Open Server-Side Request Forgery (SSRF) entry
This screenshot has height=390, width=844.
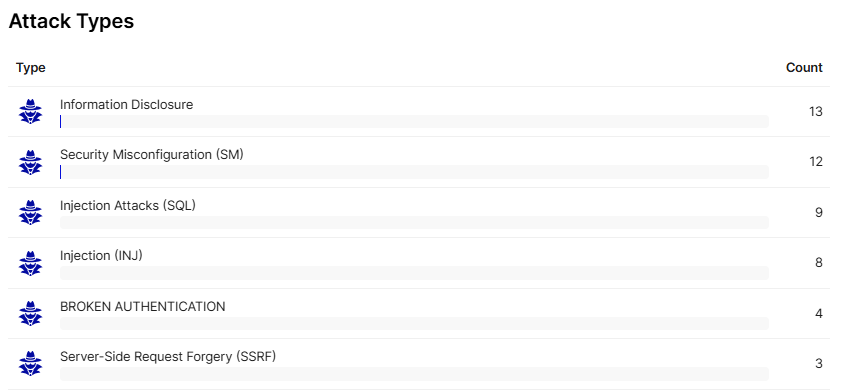[x=168, y=357]
